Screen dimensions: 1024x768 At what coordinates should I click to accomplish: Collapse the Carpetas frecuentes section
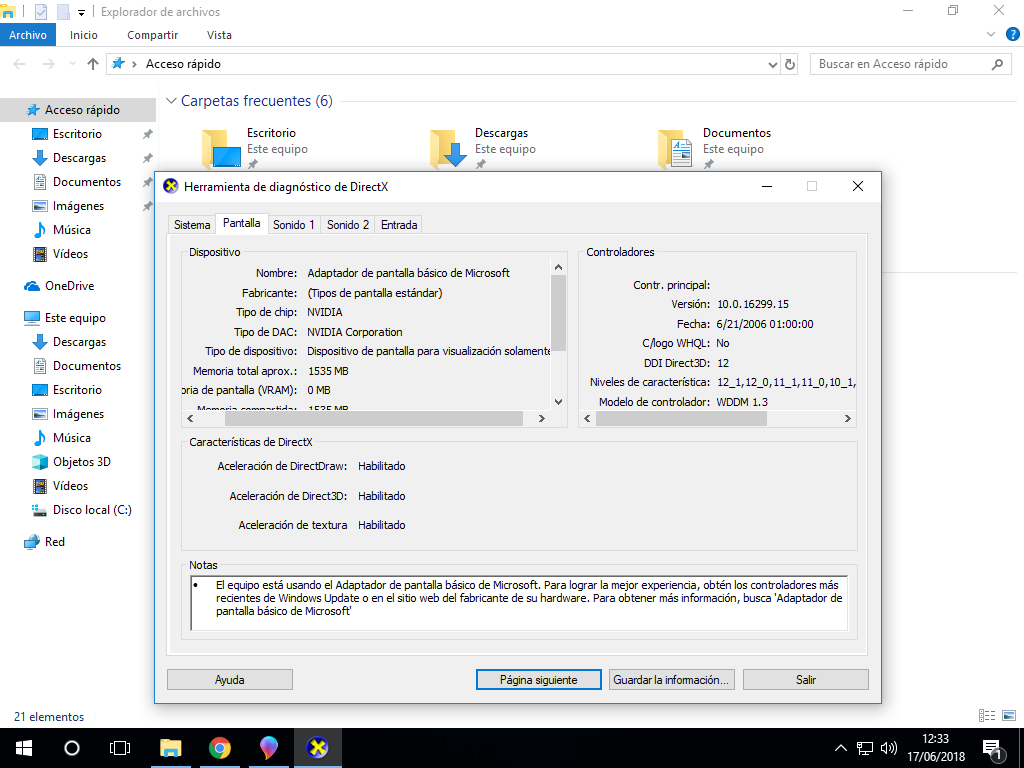tap(171, 101)
